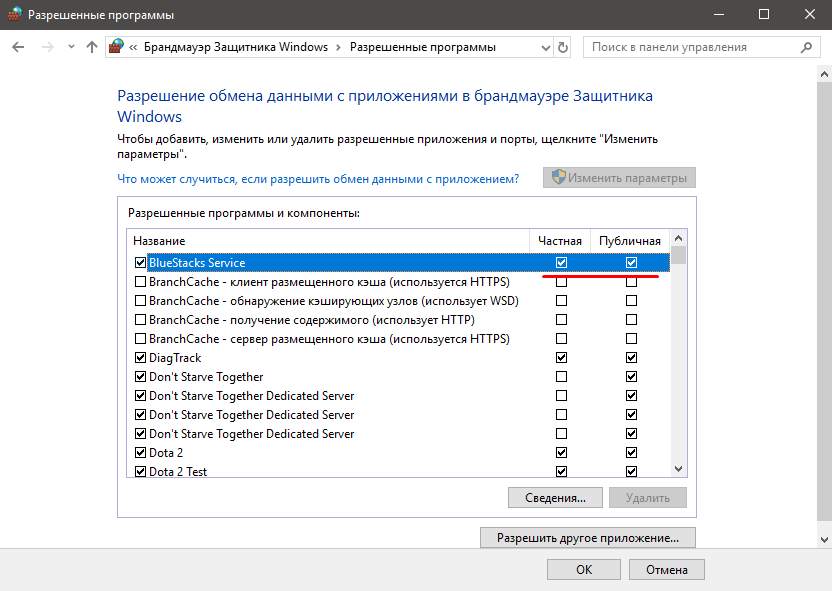
Task: Enable BranchCache клиент размещенного кэша checkbox
Action: (140, 282)
